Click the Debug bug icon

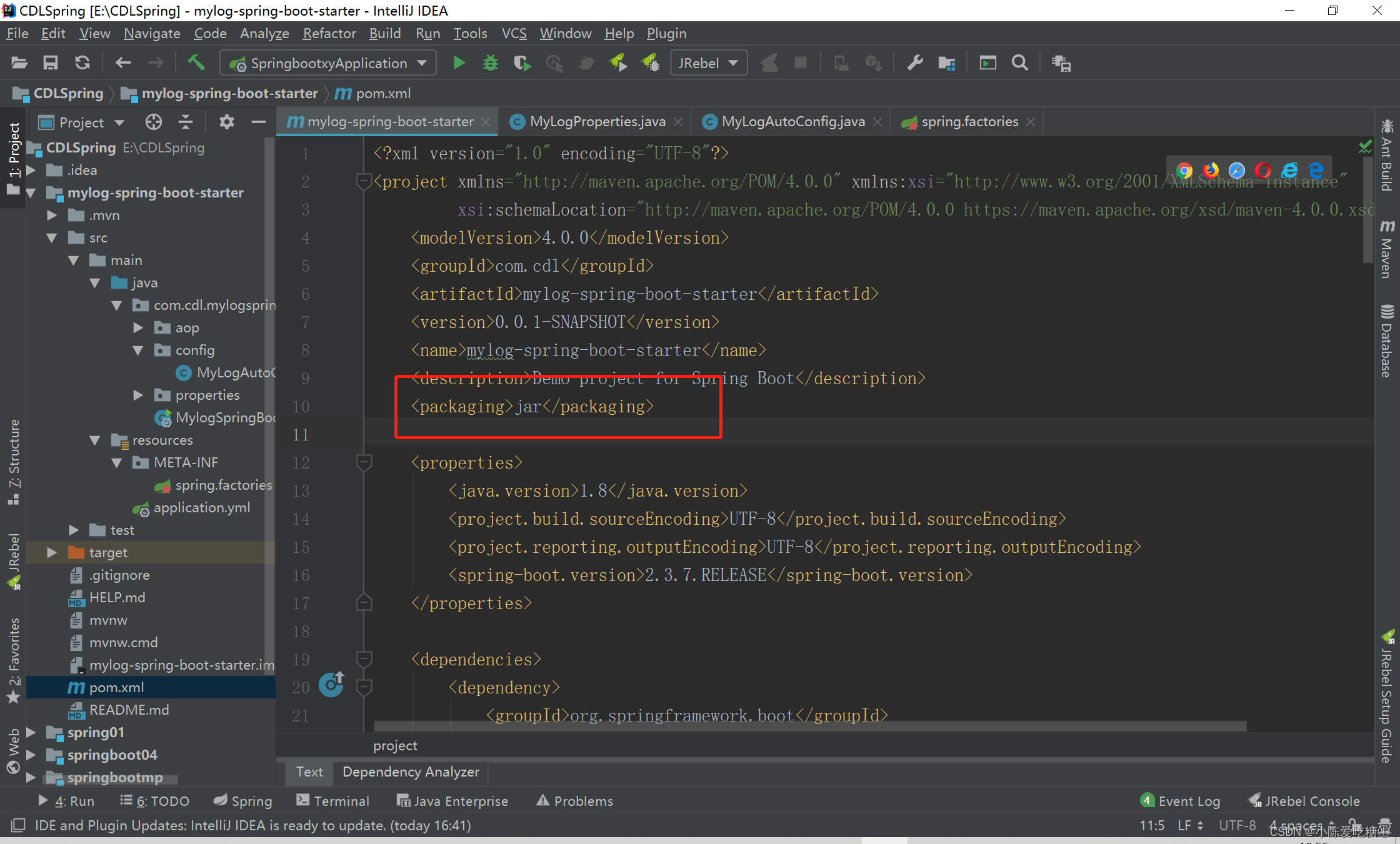[x=491, y=63]
